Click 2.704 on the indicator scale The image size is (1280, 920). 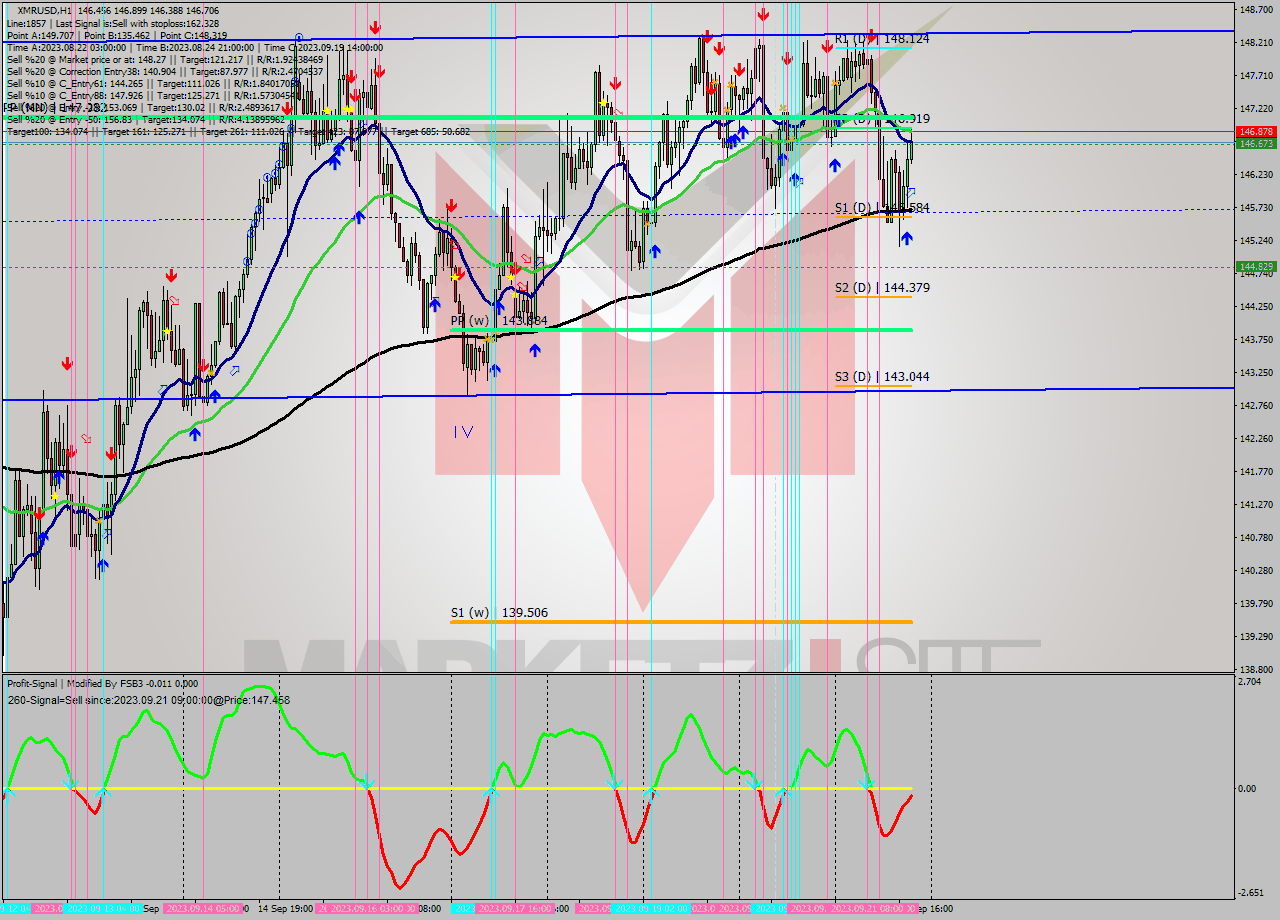(1251, 682)
